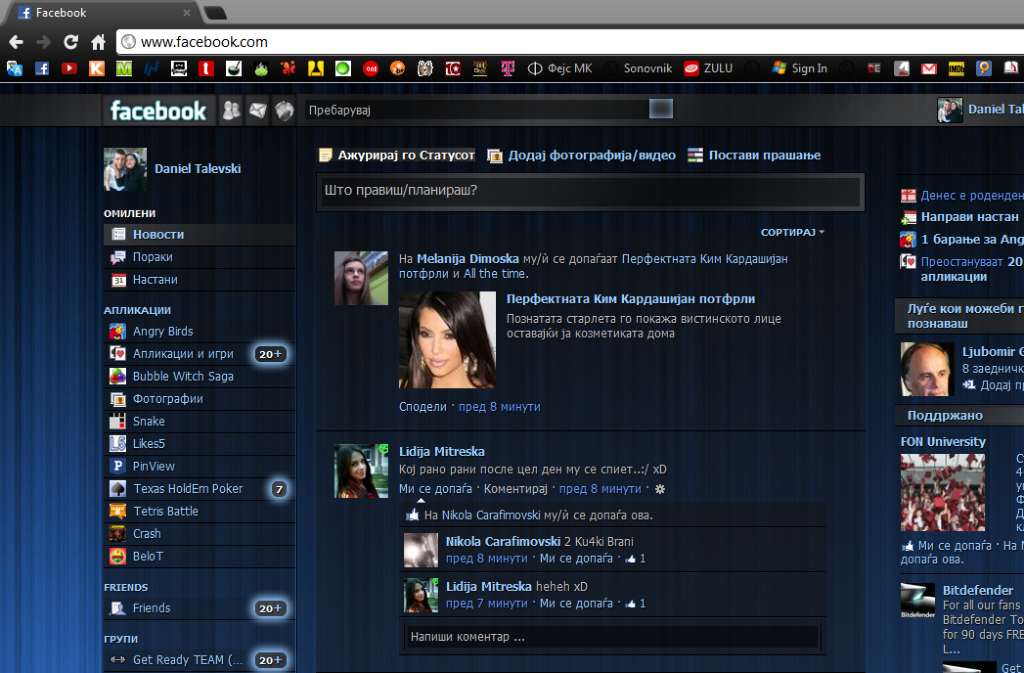
Task: Open BeloT app in sidebar
Action: [148, 557]
